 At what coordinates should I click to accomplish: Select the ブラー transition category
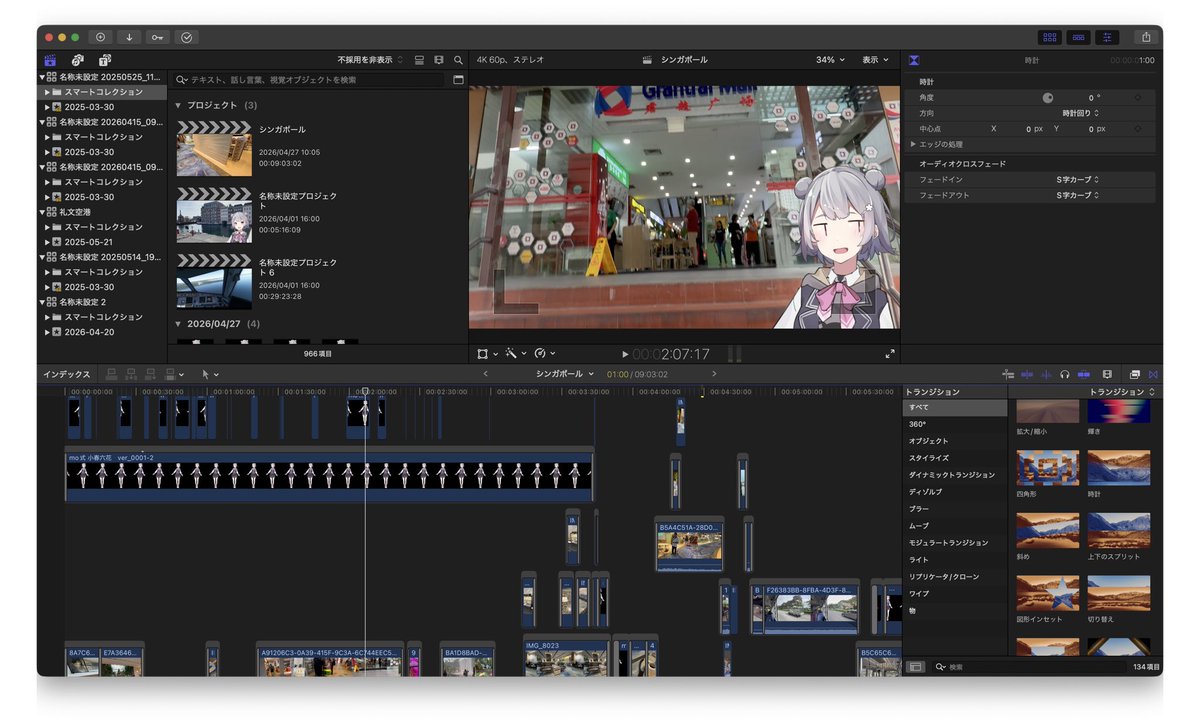click(955, 509)
